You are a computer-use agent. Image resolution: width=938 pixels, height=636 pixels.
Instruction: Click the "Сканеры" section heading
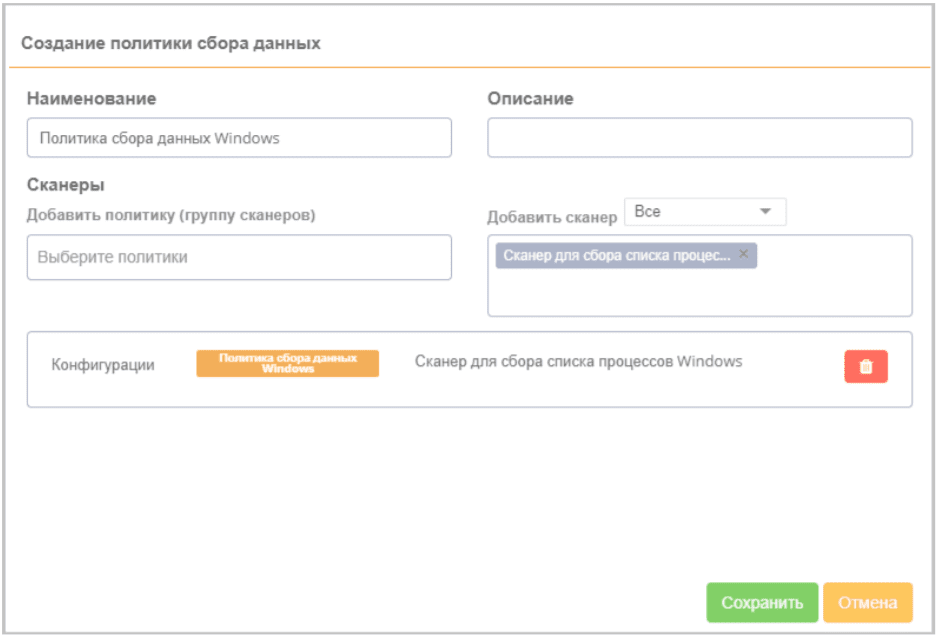click(66, 184)
